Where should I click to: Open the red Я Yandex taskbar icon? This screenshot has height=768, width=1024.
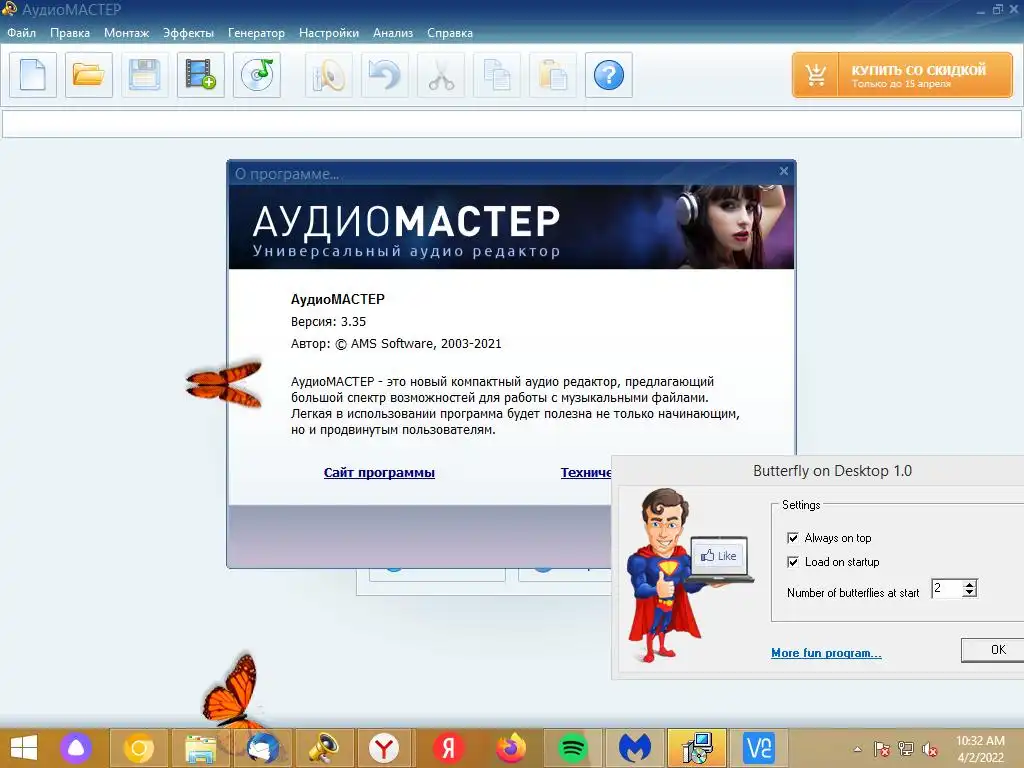coord(449,748)
